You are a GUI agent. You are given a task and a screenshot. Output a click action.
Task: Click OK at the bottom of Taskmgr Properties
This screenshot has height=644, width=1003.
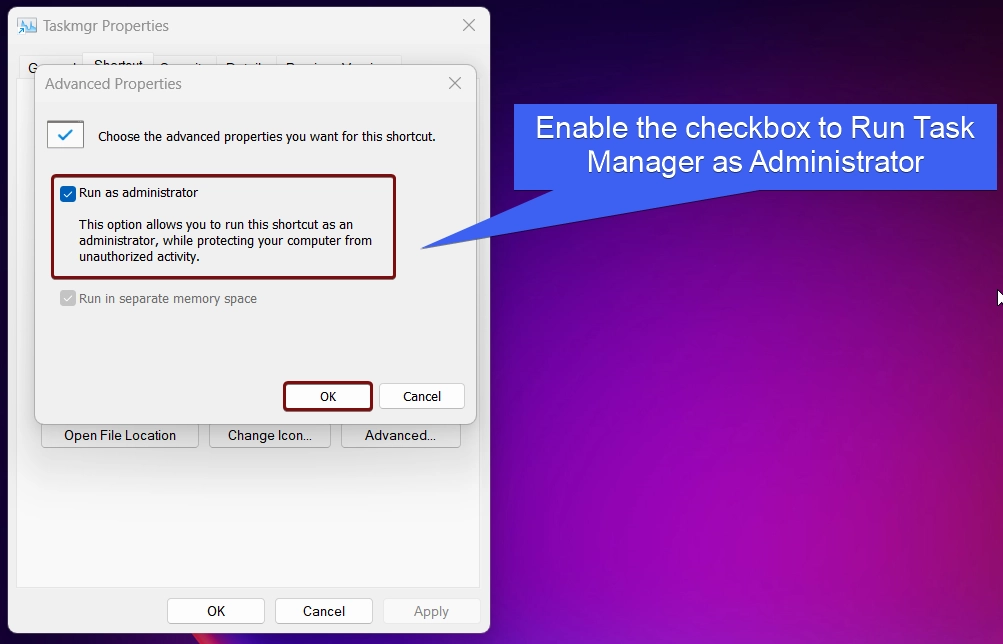pos(216,611)
